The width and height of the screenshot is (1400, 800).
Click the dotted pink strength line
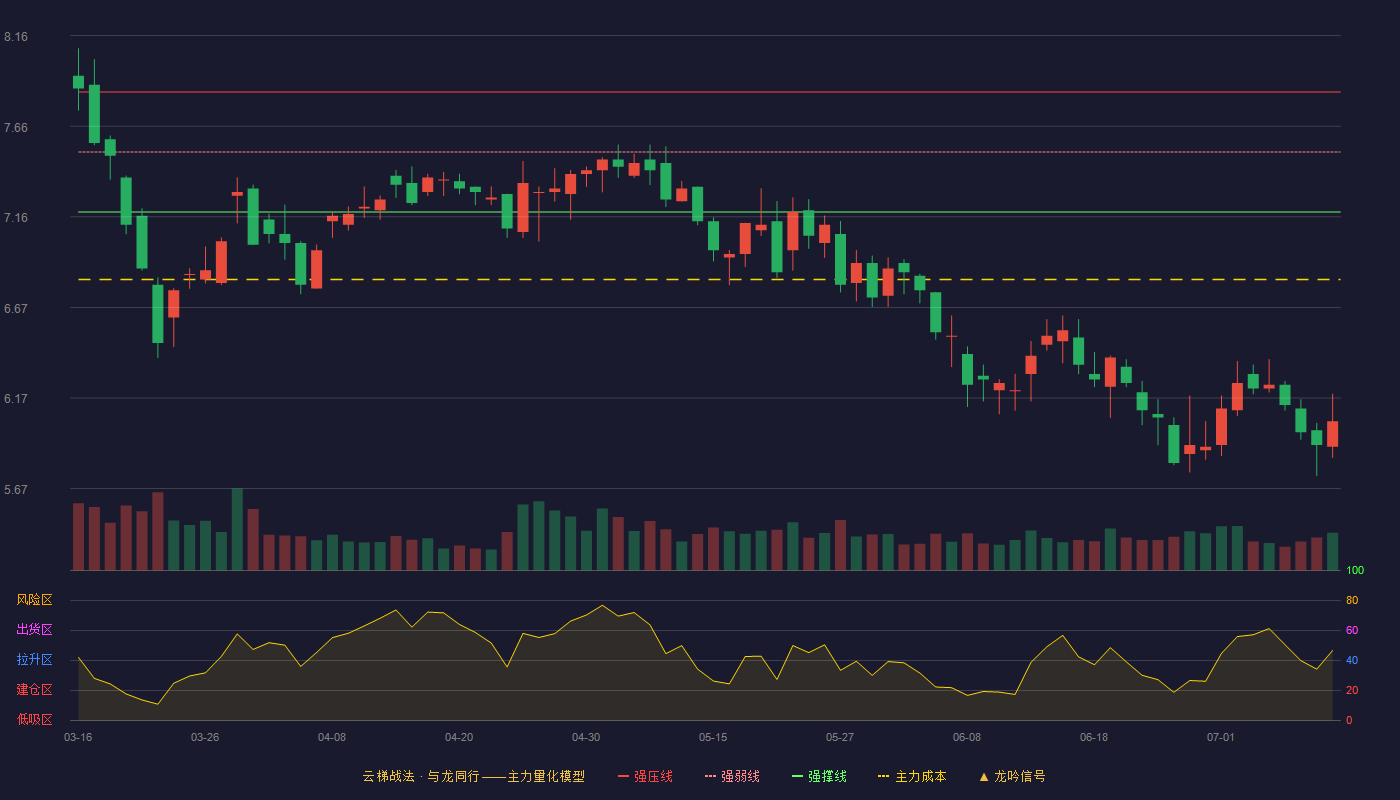(x=709, y=152)
